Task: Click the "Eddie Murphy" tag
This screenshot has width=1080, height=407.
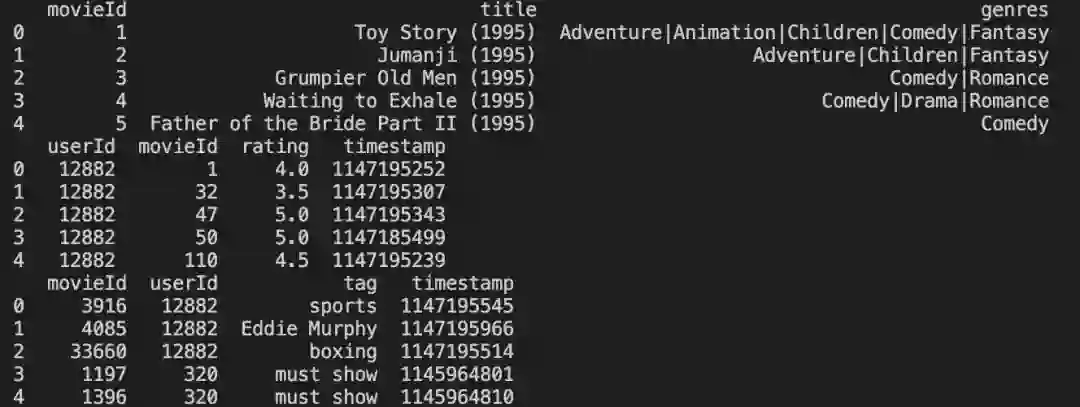Action: (x=309, y=329)
